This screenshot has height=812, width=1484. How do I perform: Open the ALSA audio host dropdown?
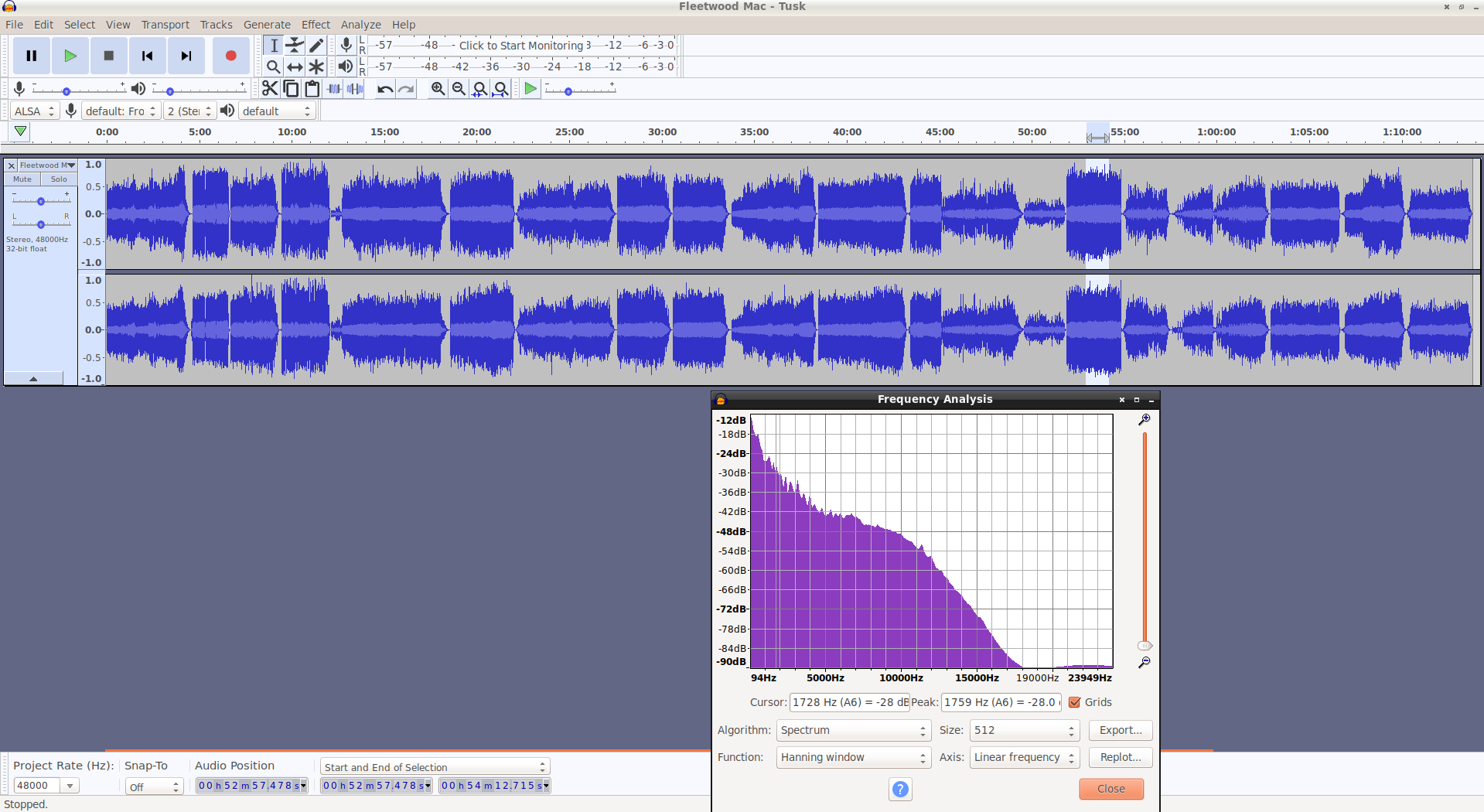35,111
